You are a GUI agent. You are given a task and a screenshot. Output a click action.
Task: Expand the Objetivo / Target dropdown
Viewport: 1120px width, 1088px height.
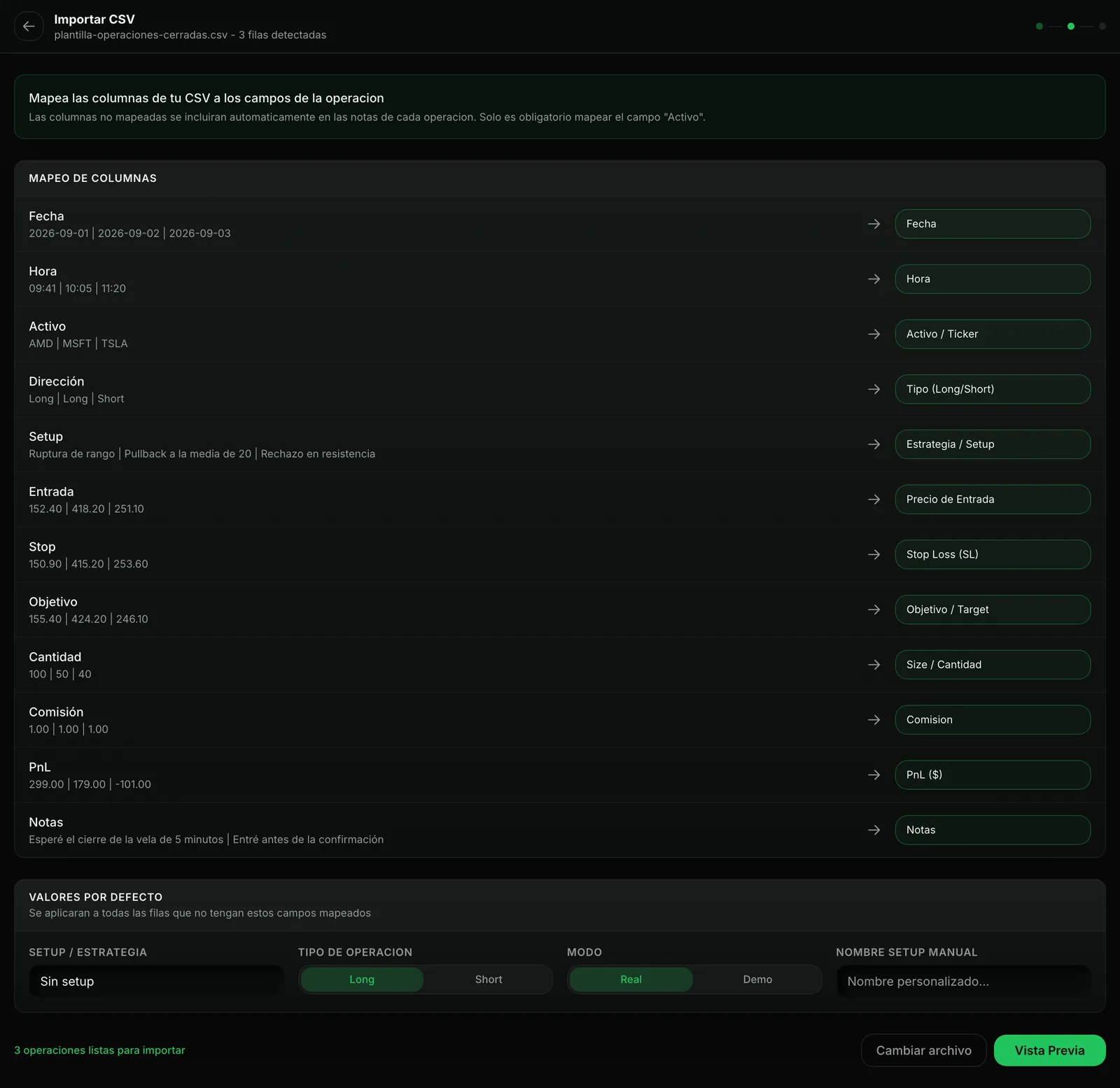993,609
